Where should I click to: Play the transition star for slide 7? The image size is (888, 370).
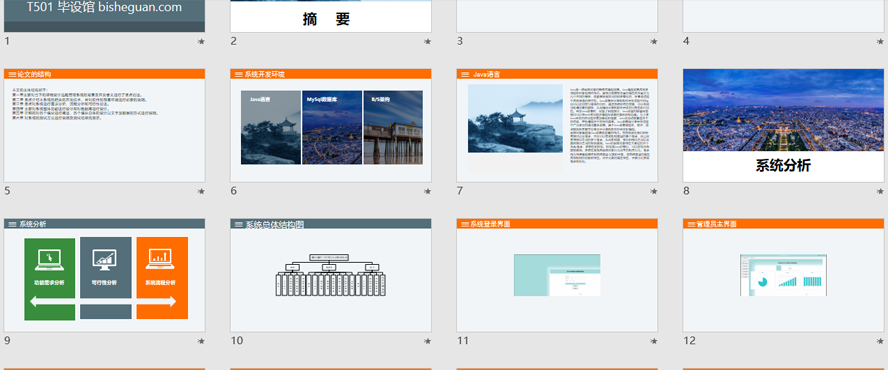(654, 192)
